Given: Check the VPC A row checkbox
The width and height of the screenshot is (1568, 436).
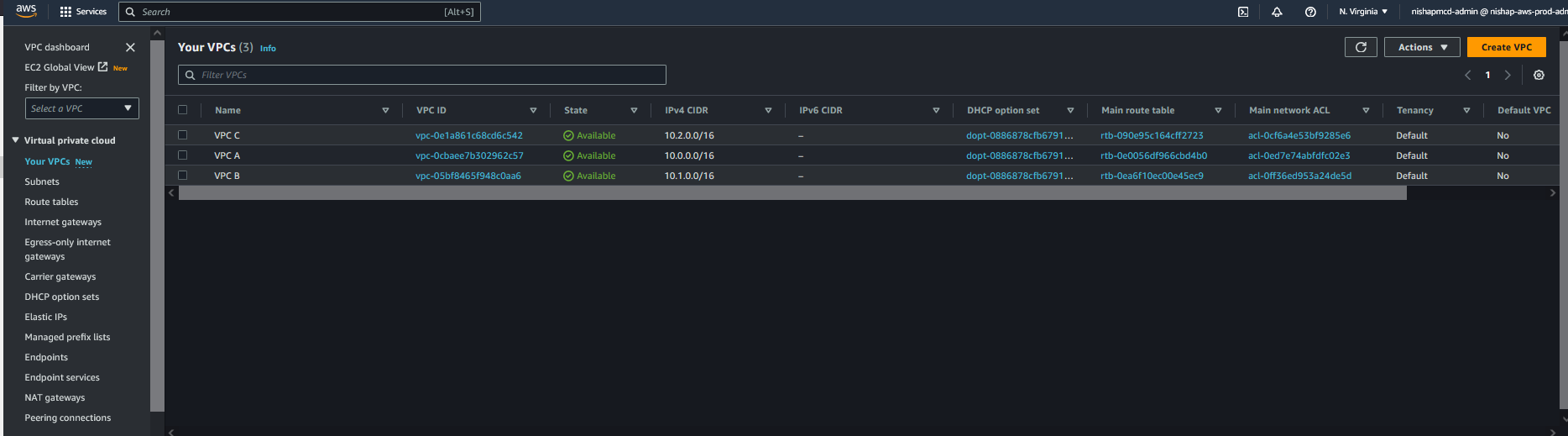Looking at the screenshot, I should click(x=182, y=155).
